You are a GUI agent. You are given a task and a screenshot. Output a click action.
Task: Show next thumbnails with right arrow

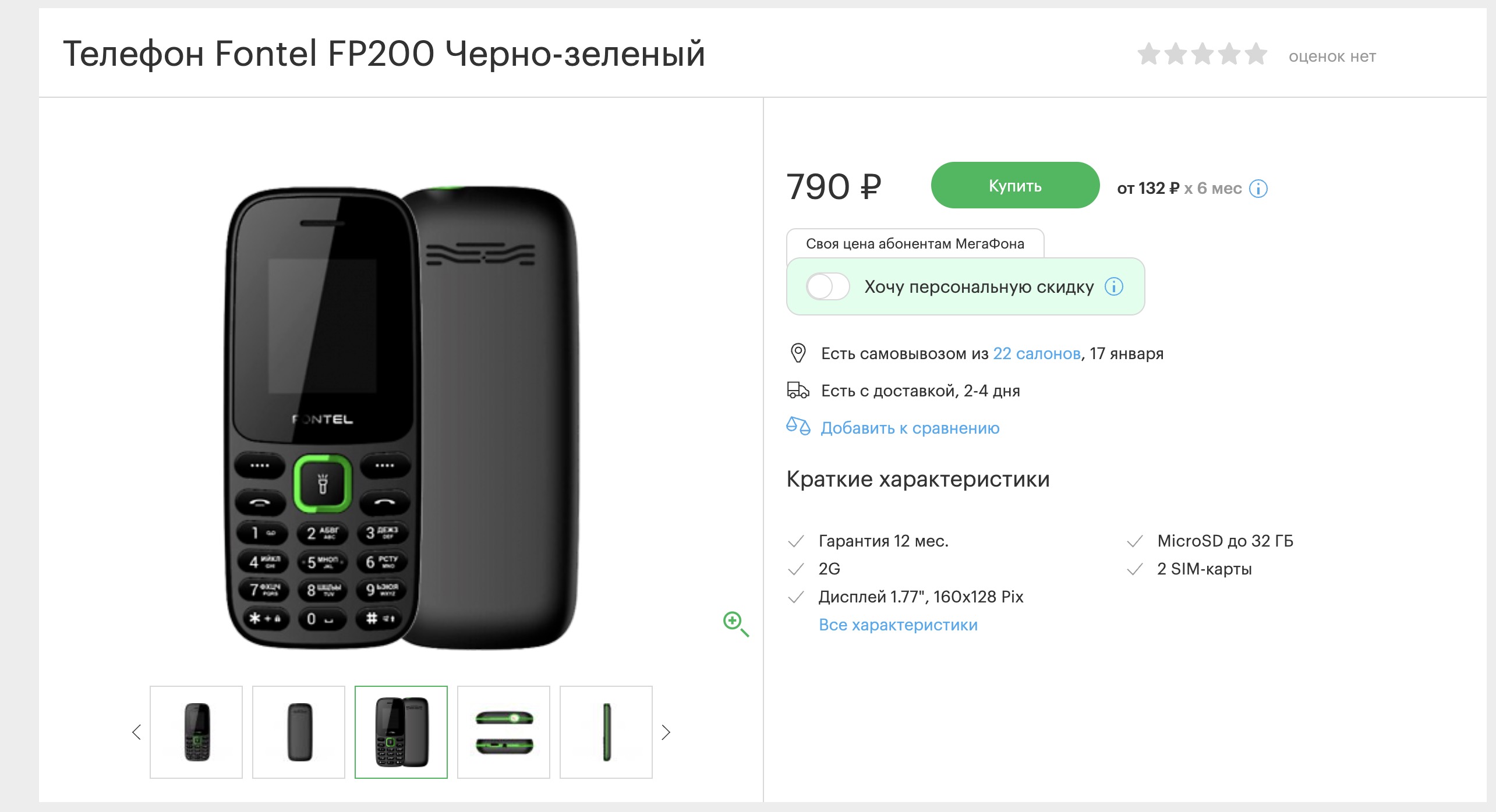tap(666, 732)
